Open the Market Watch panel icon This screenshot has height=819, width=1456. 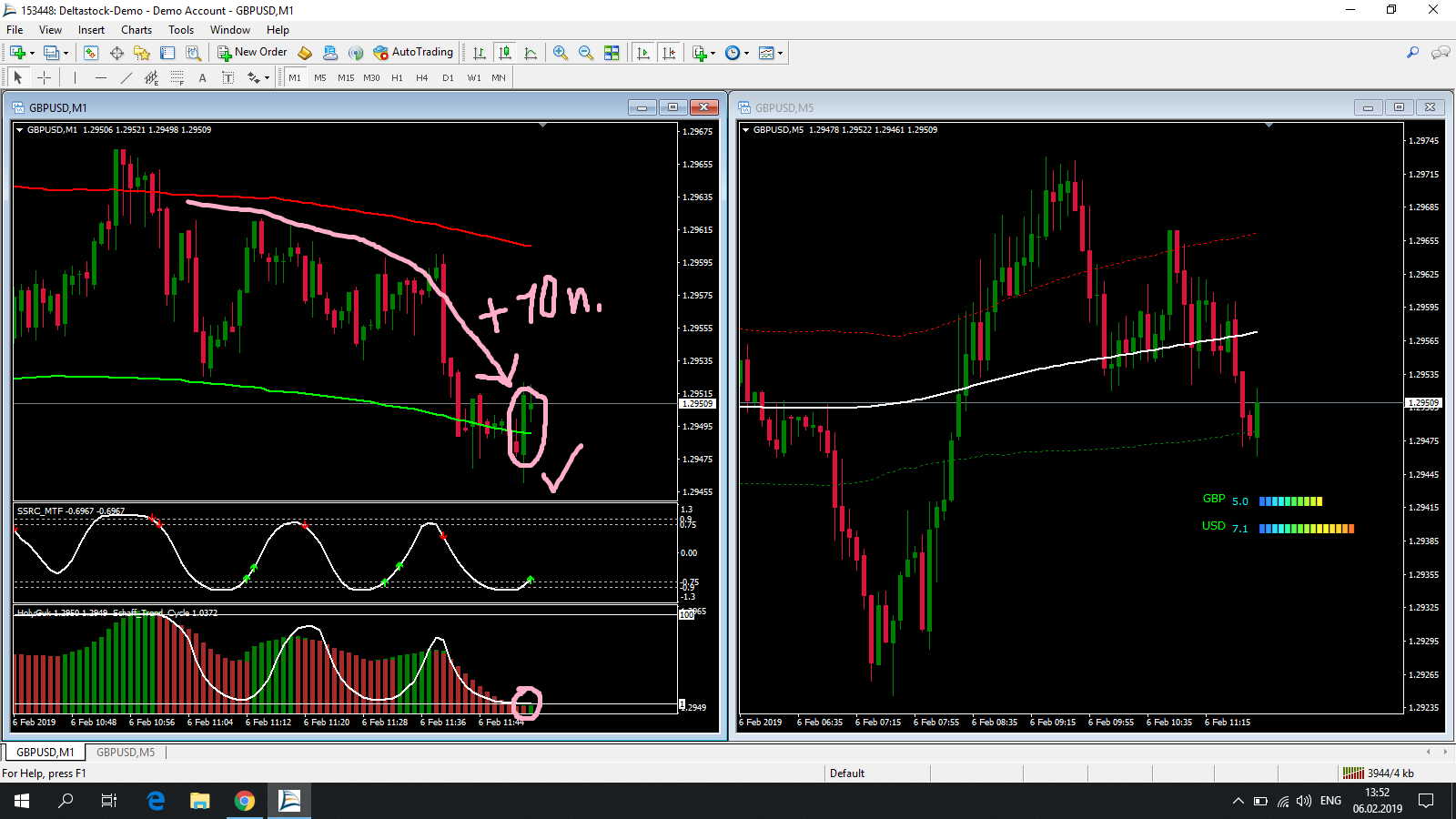point(91,53)
